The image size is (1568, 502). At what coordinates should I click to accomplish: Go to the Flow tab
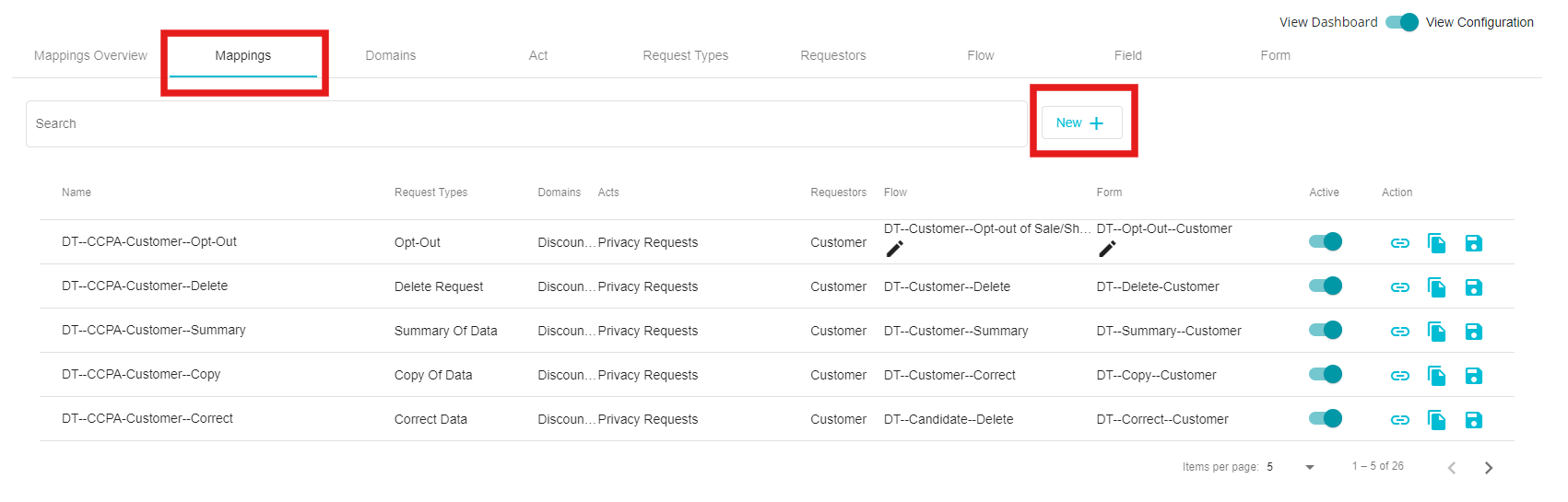pyautogui.click(x=981, y=55)
